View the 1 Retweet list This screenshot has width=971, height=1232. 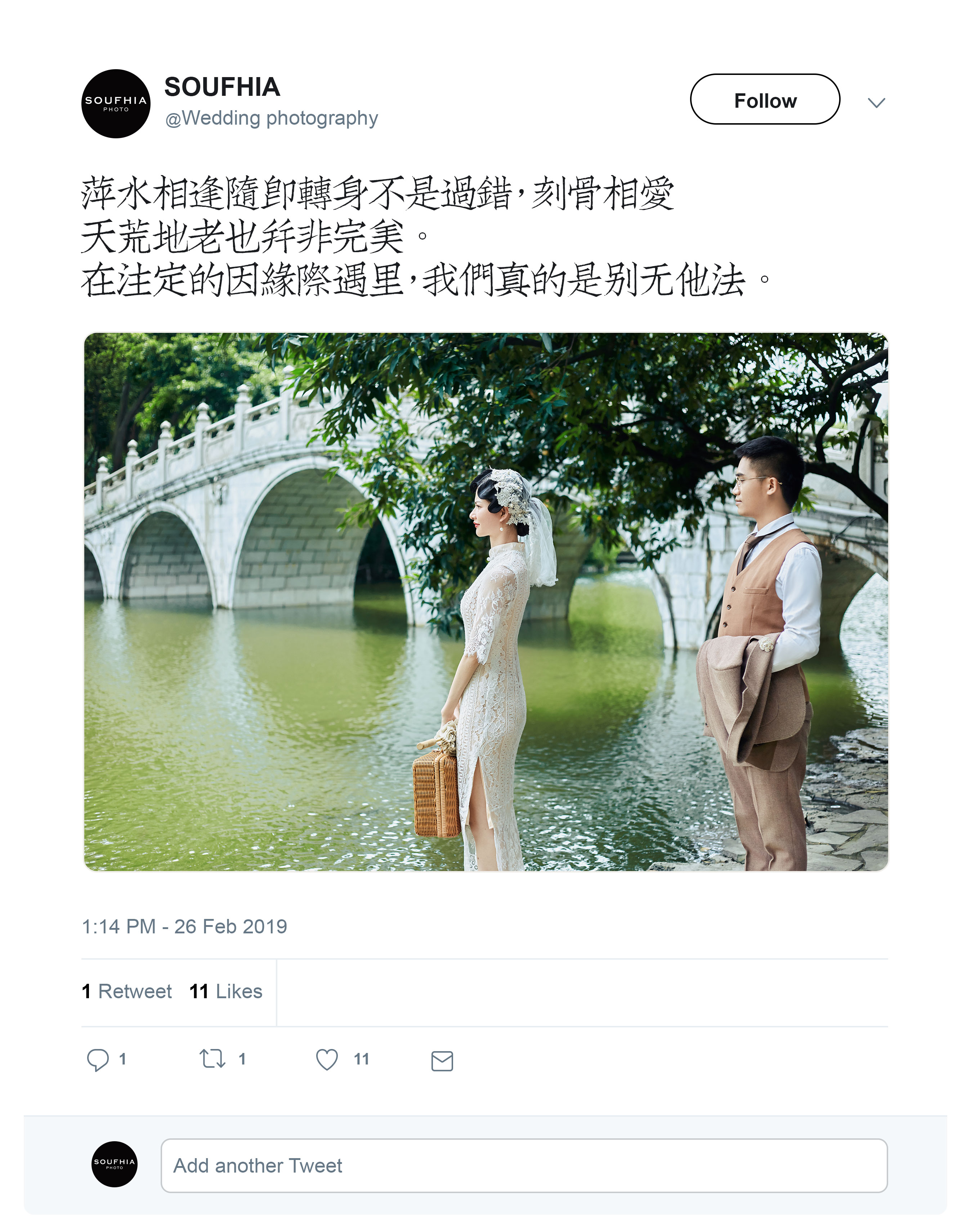pyautogui.click(x=127, y=991)
